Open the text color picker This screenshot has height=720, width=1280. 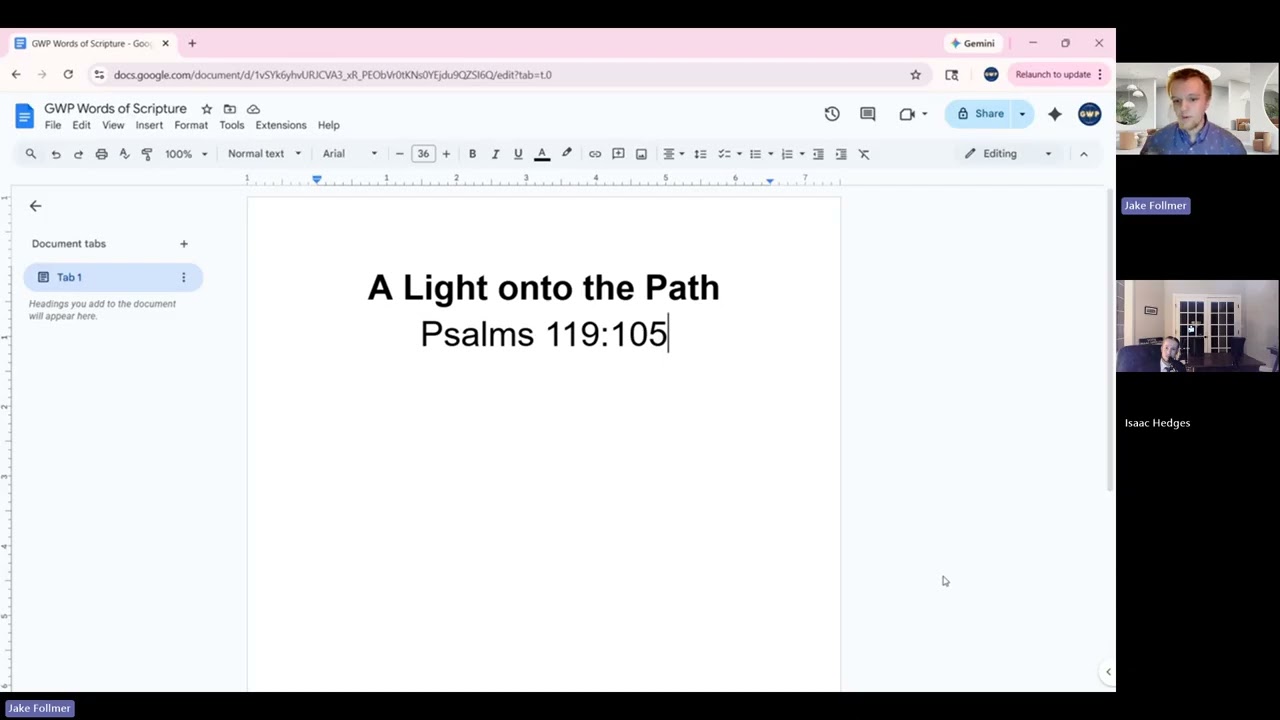click(542, 154)
